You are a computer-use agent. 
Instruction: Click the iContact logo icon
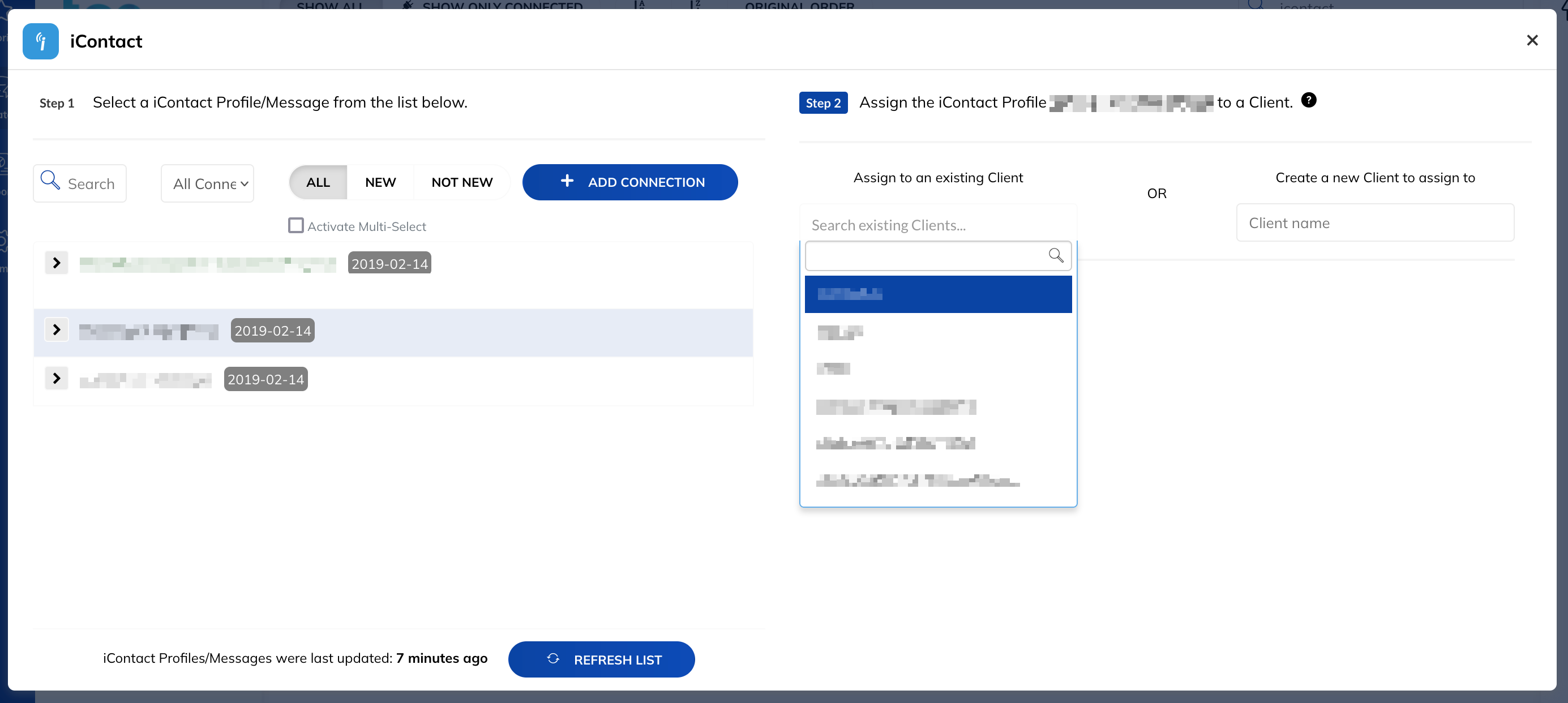click(x=41, y=41)
